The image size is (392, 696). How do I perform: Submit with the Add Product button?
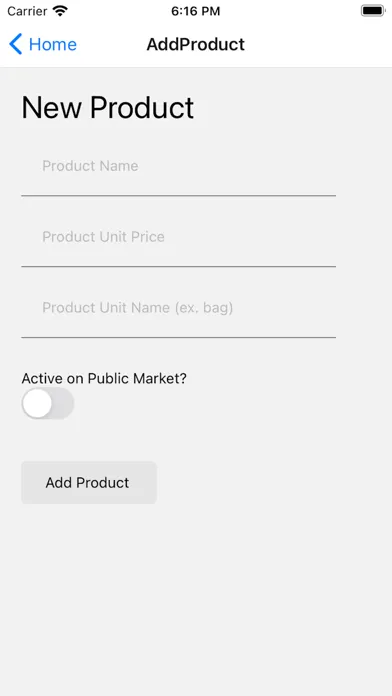[x=89, y=482]
